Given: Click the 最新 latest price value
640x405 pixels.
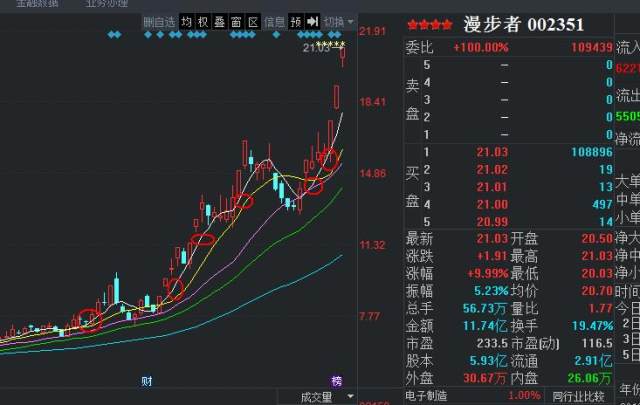Looking at the screenshot, I should point(492,238).
